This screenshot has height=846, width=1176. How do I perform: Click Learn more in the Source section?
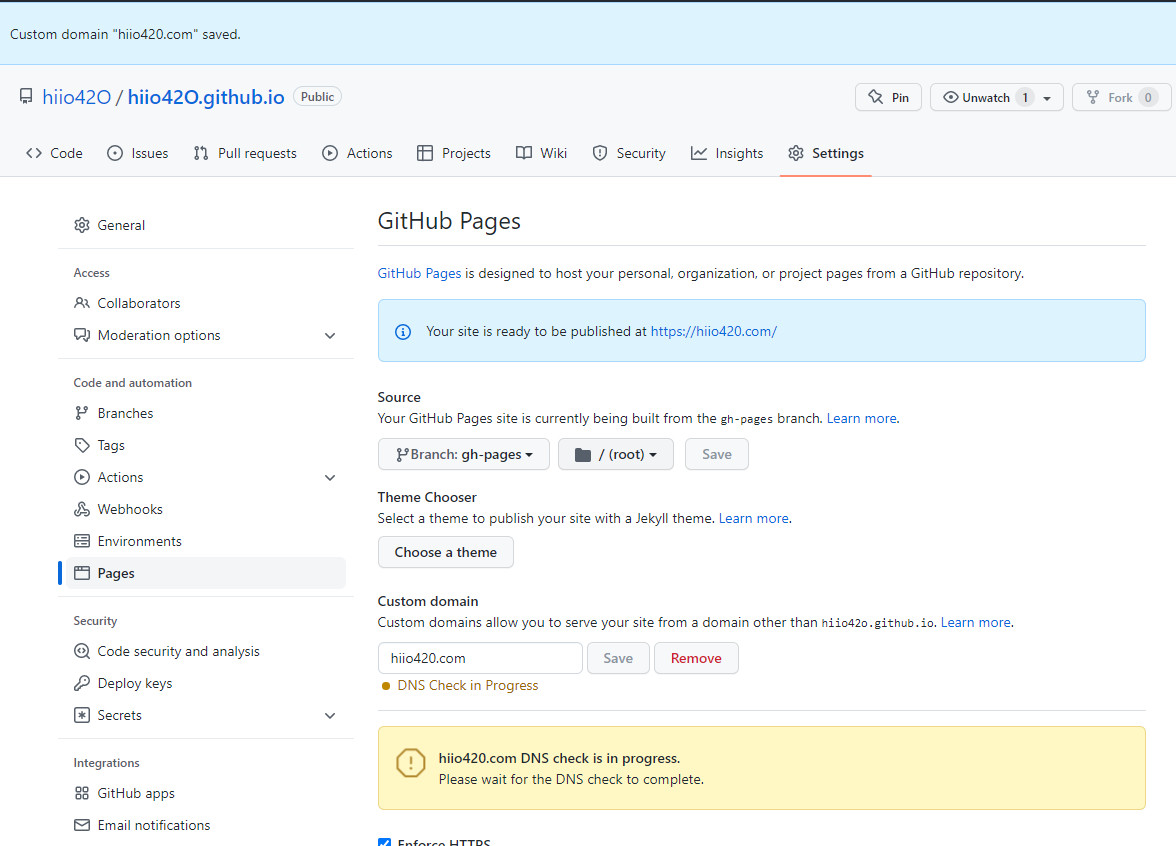click(x=862, y=418)
